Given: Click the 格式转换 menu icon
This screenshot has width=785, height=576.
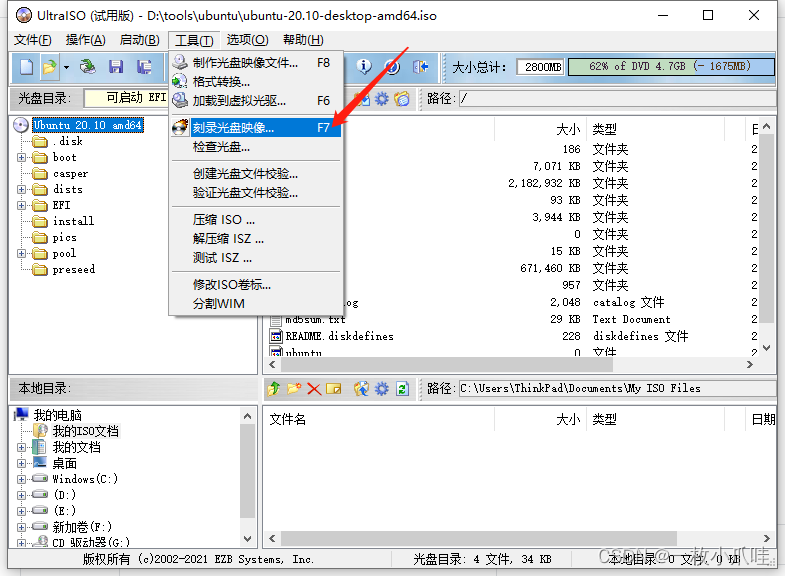Looking at the screenshot, I should coord(180,81).
